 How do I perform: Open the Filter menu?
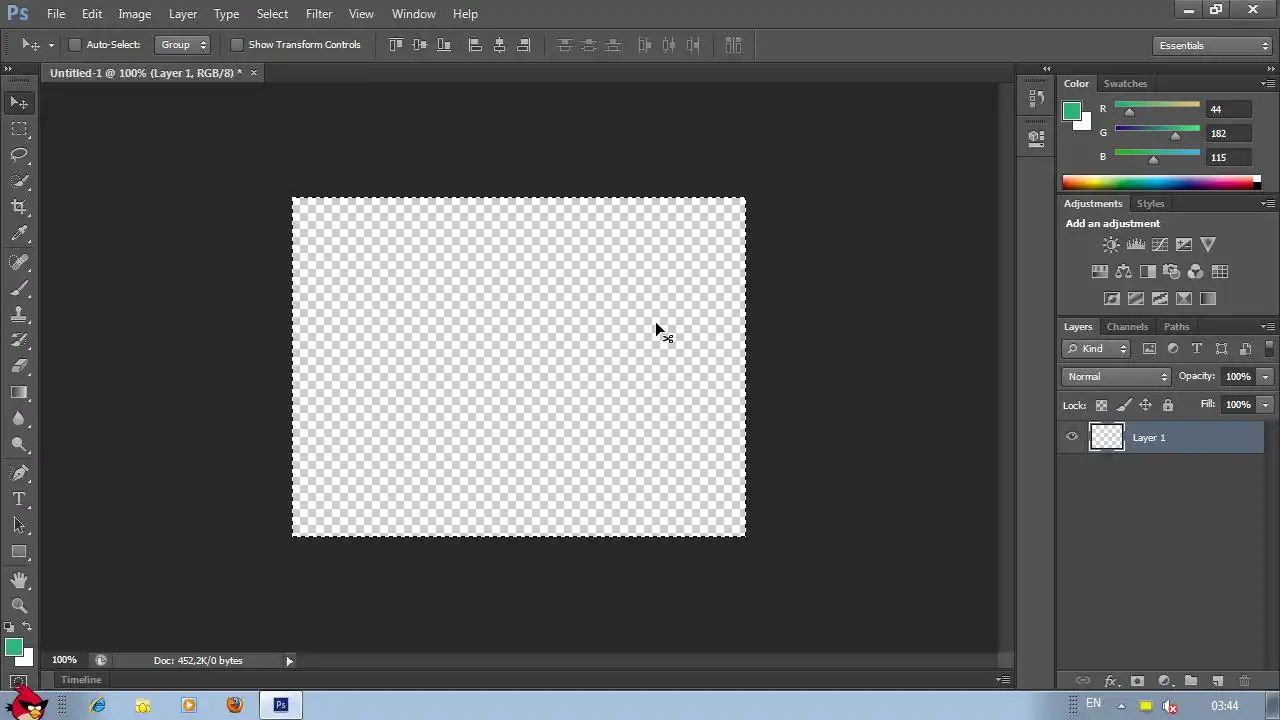[x=319, y=14]
